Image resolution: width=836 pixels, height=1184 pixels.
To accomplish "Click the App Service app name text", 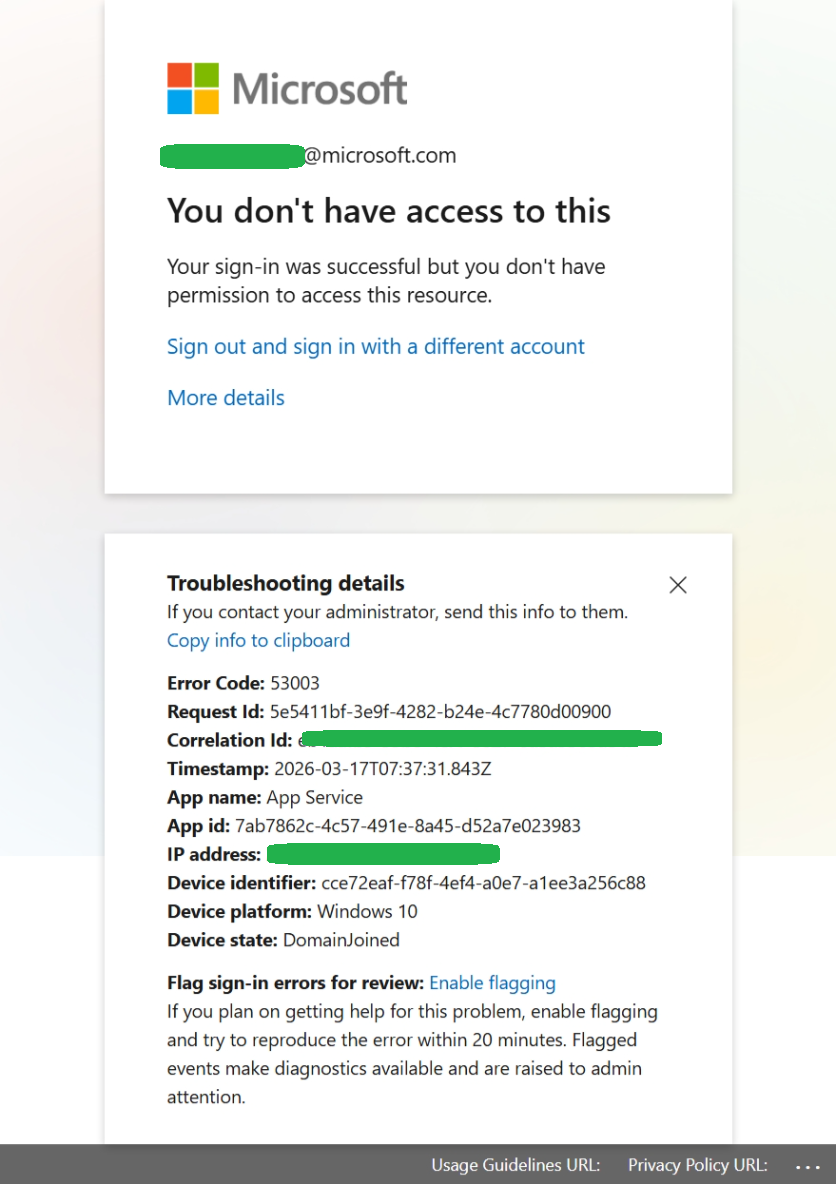I will [x=314, y=798].
